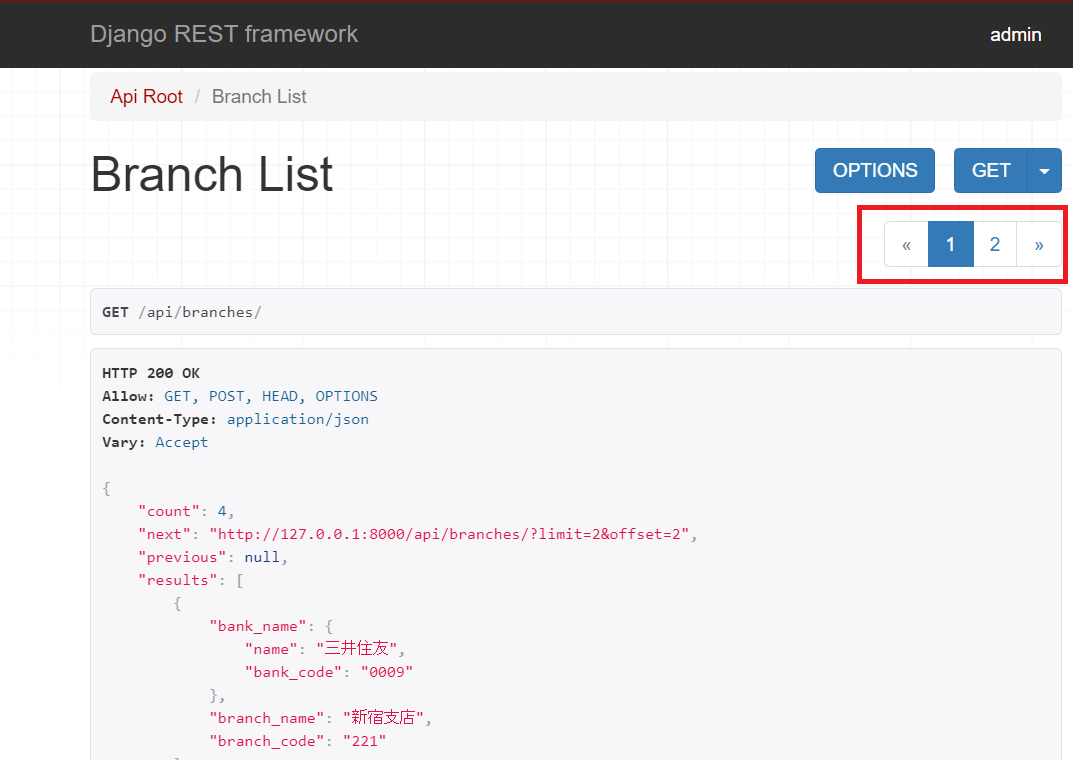Click Accept in the Vary header
Screen dimensions: 1073x760
click(181, 441)
